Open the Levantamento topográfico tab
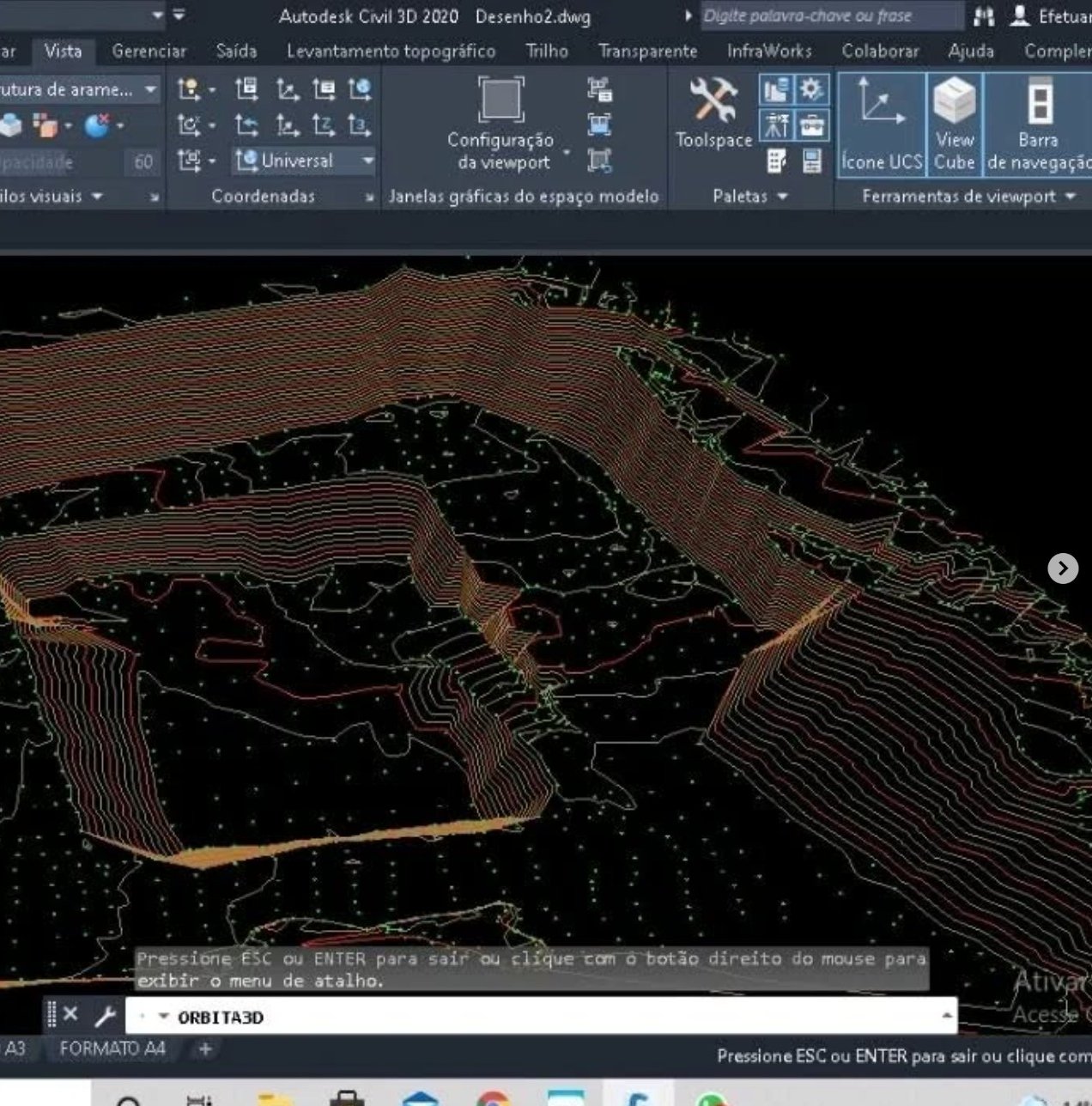This screenshot has height=1106, width=1092. click(x=391, y=52)
